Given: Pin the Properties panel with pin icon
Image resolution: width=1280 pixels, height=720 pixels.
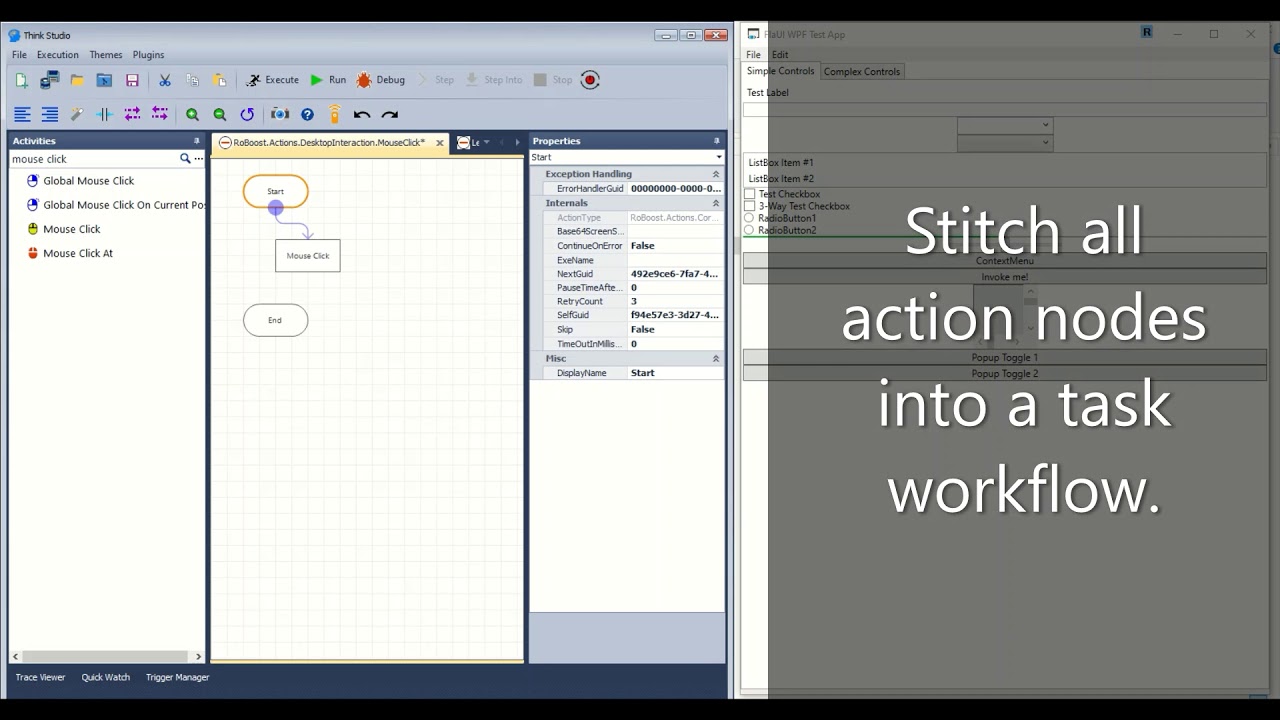Looking at the screenshot, I should 716,141.
